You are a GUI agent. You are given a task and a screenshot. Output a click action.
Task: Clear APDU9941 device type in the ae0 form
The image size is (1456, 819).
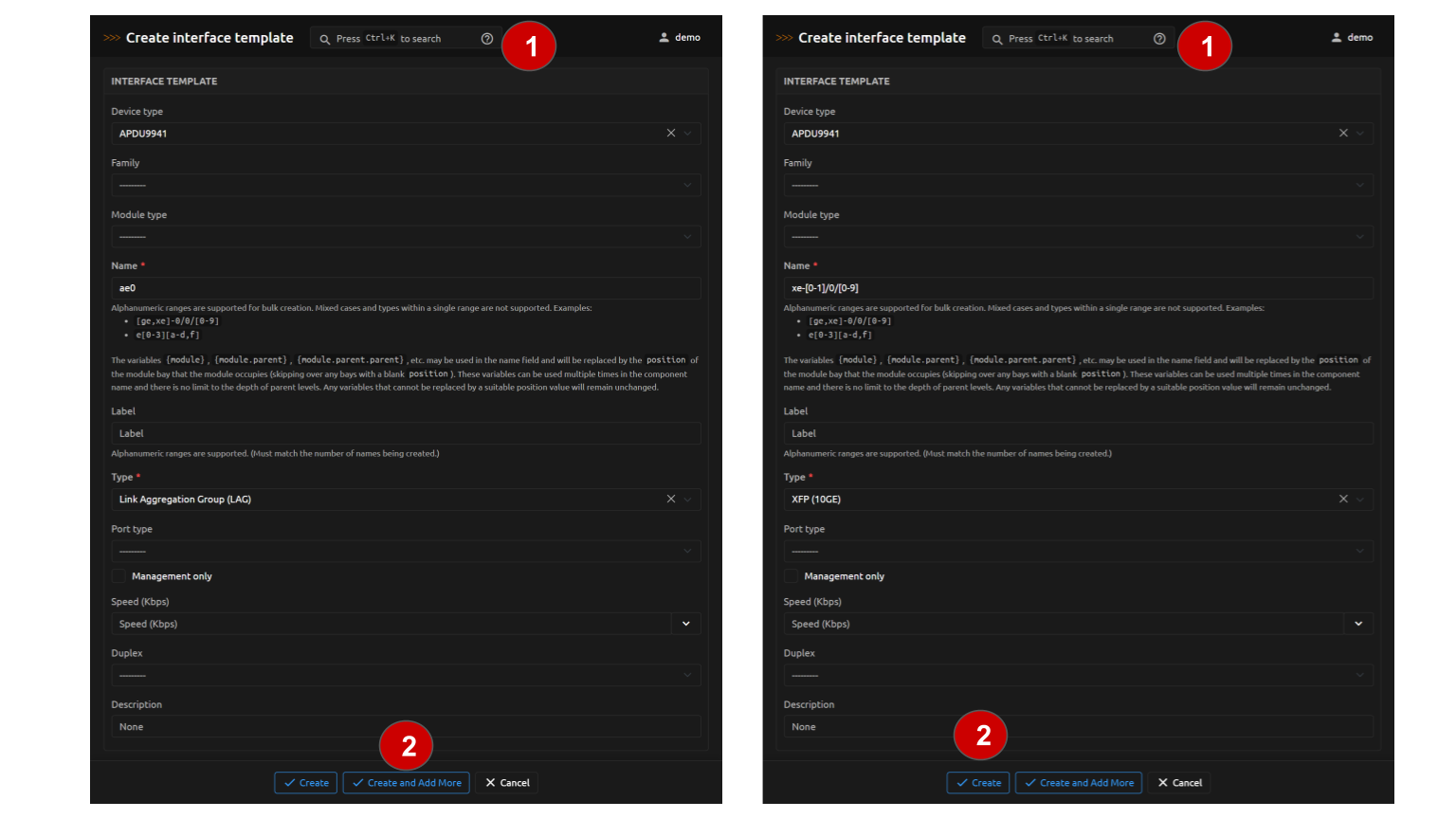670,134
